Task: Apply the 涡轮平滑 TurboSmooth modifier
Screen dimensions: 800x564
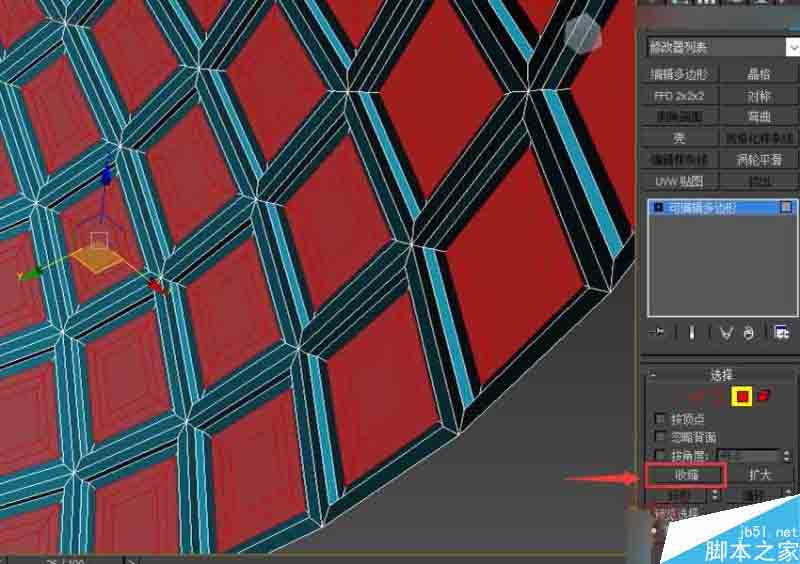Action: click(x=759, y=160)
